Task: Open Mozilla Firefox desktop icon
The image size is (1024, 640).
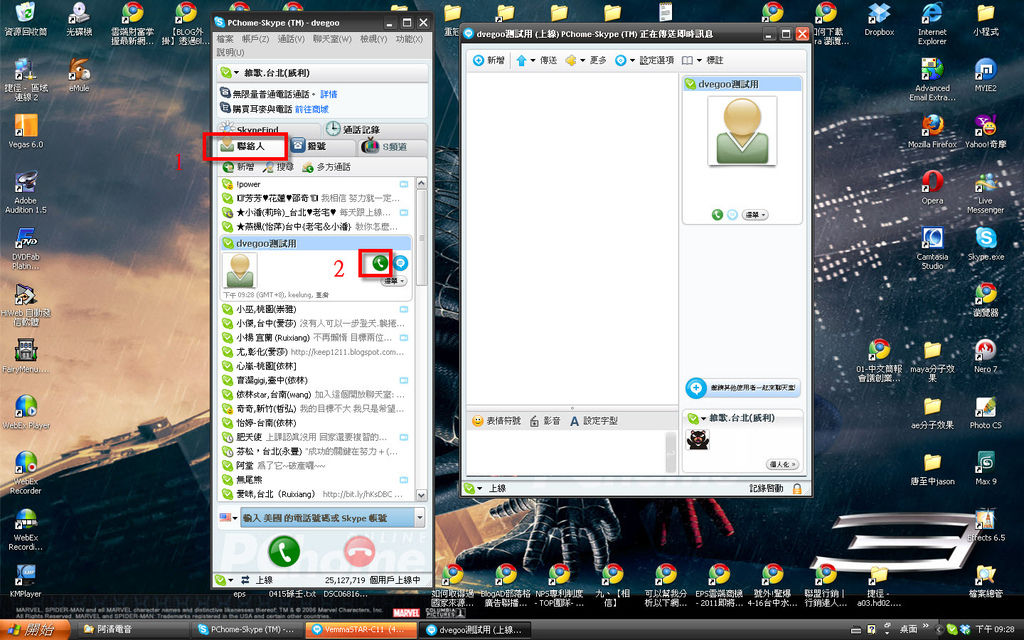Action: click(x=932, y=131)
